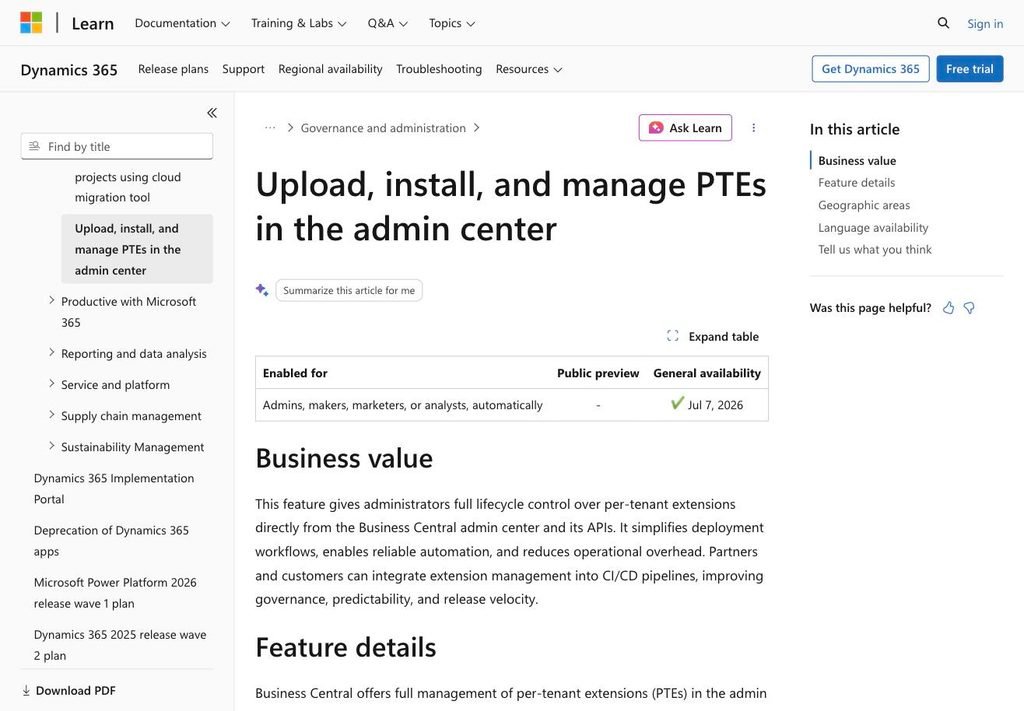The image size is (1024, 711).
Task: Go to Release plans
Action: click(173, 69)
